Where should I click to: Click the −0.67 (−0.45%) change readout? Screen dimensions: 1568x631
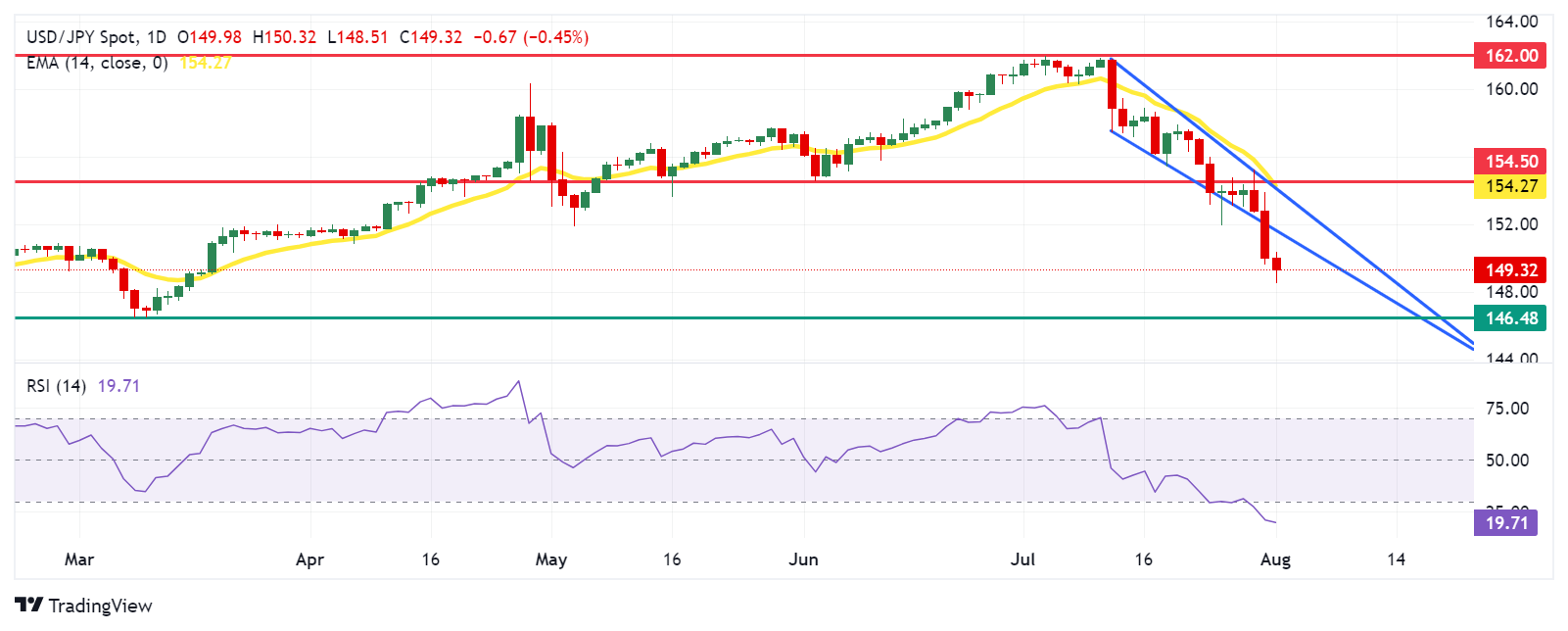(530, 37)
